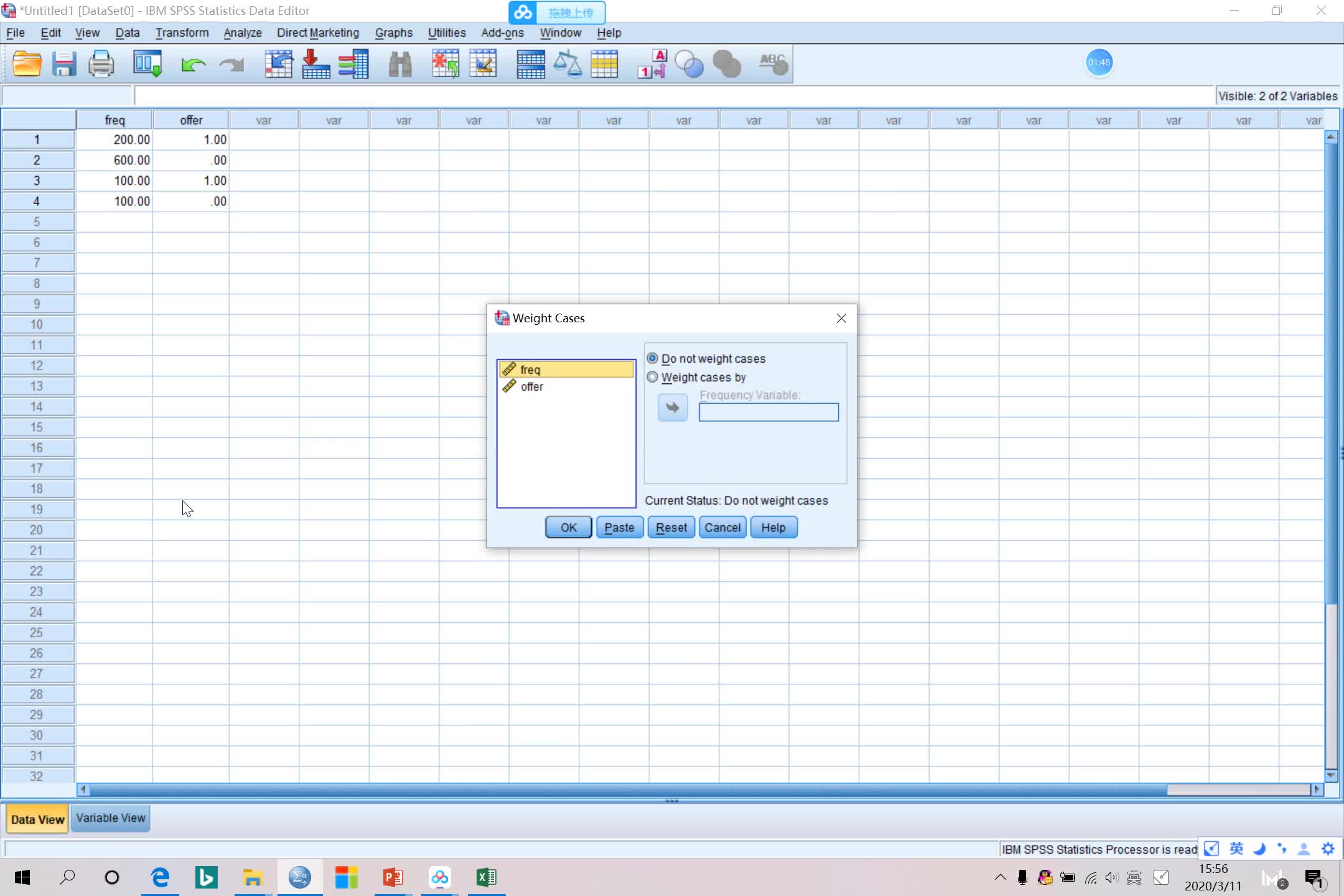Click the Variables info toolbar icon

click(353, 64)
